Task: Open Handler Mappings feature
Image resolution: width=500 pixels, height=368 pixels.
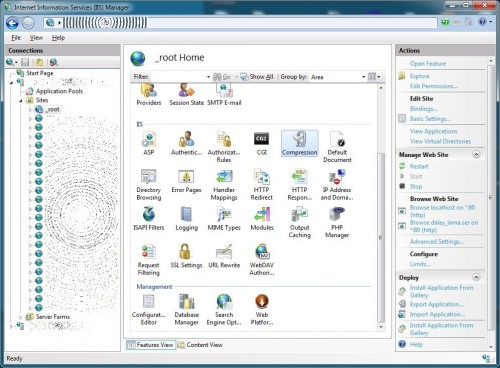Action: pos(224,185)
